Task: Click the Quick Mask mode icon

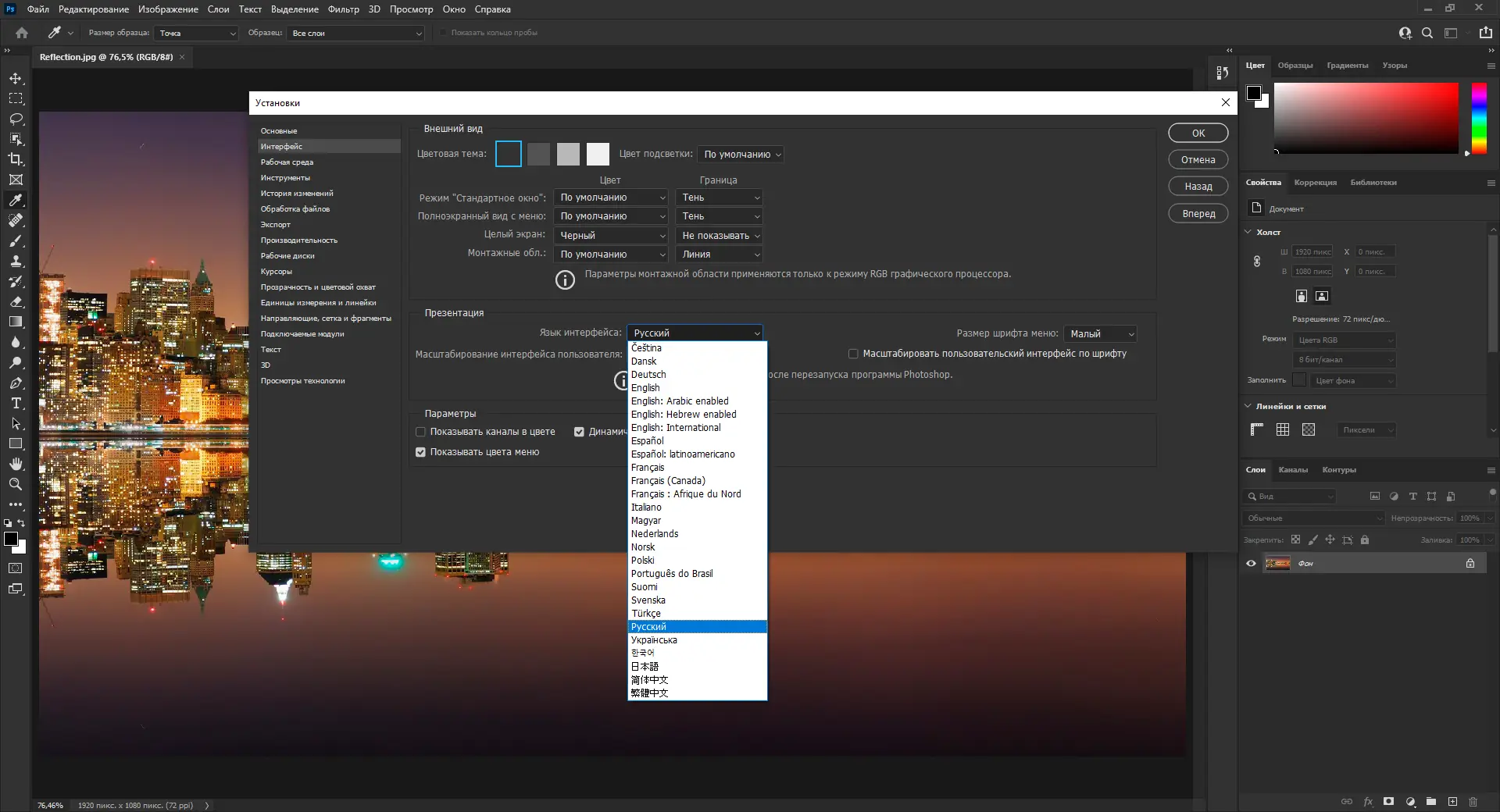Action: click(16, 568)
